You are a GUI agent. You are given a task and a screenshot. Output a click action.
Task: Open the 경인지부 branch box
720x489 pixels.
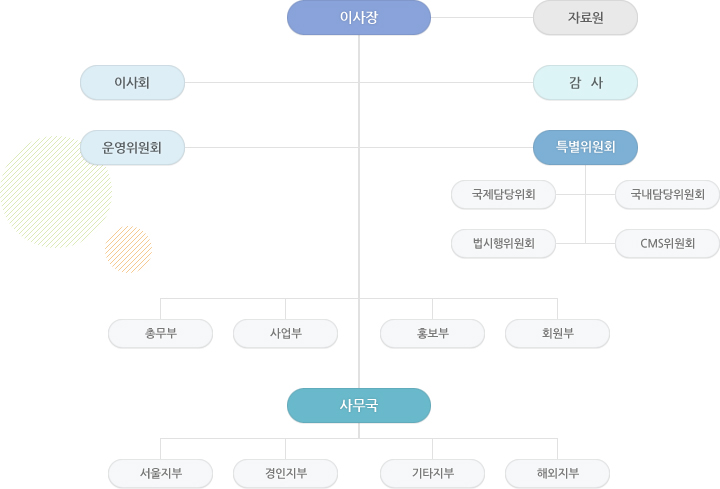[285, 473]
